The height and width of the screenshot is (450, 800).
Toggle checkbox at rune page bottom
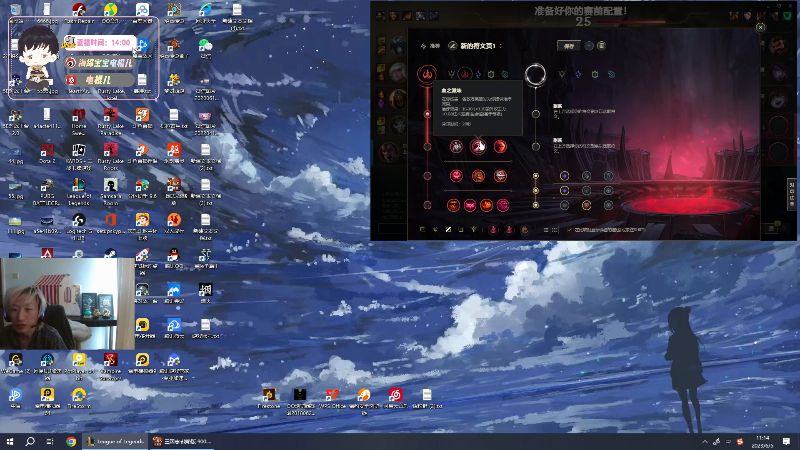click(x=569, y=230)
